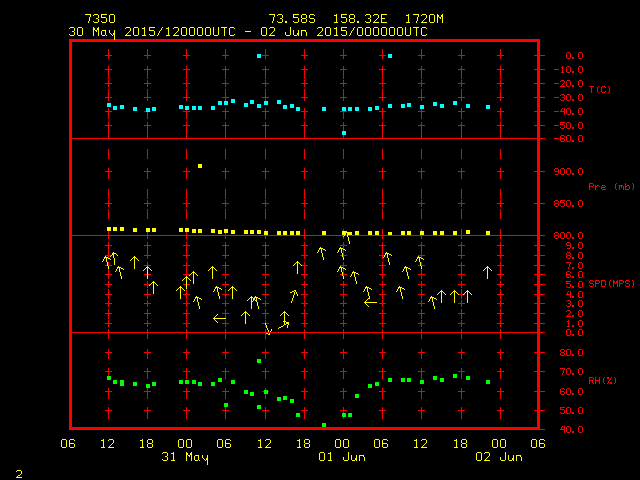Select the rightmost white wind arrow

[488, 271]
